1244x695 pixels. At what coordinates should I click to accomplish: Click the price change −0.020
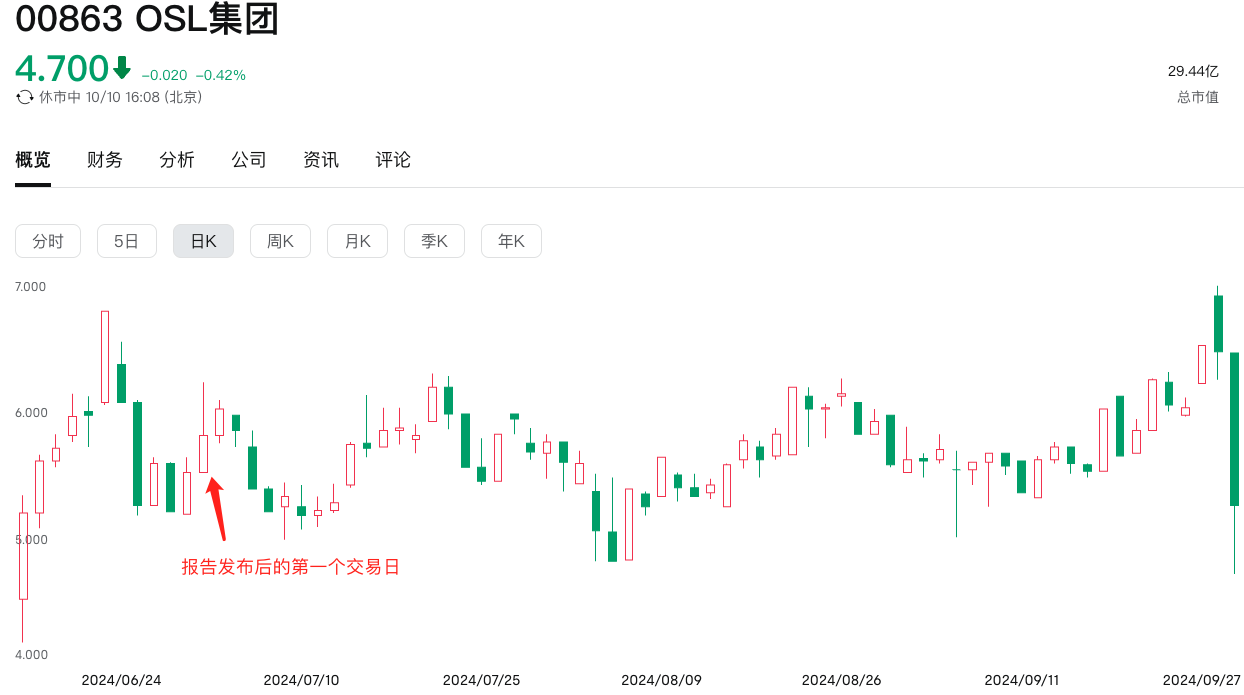[x=164, y=75]
